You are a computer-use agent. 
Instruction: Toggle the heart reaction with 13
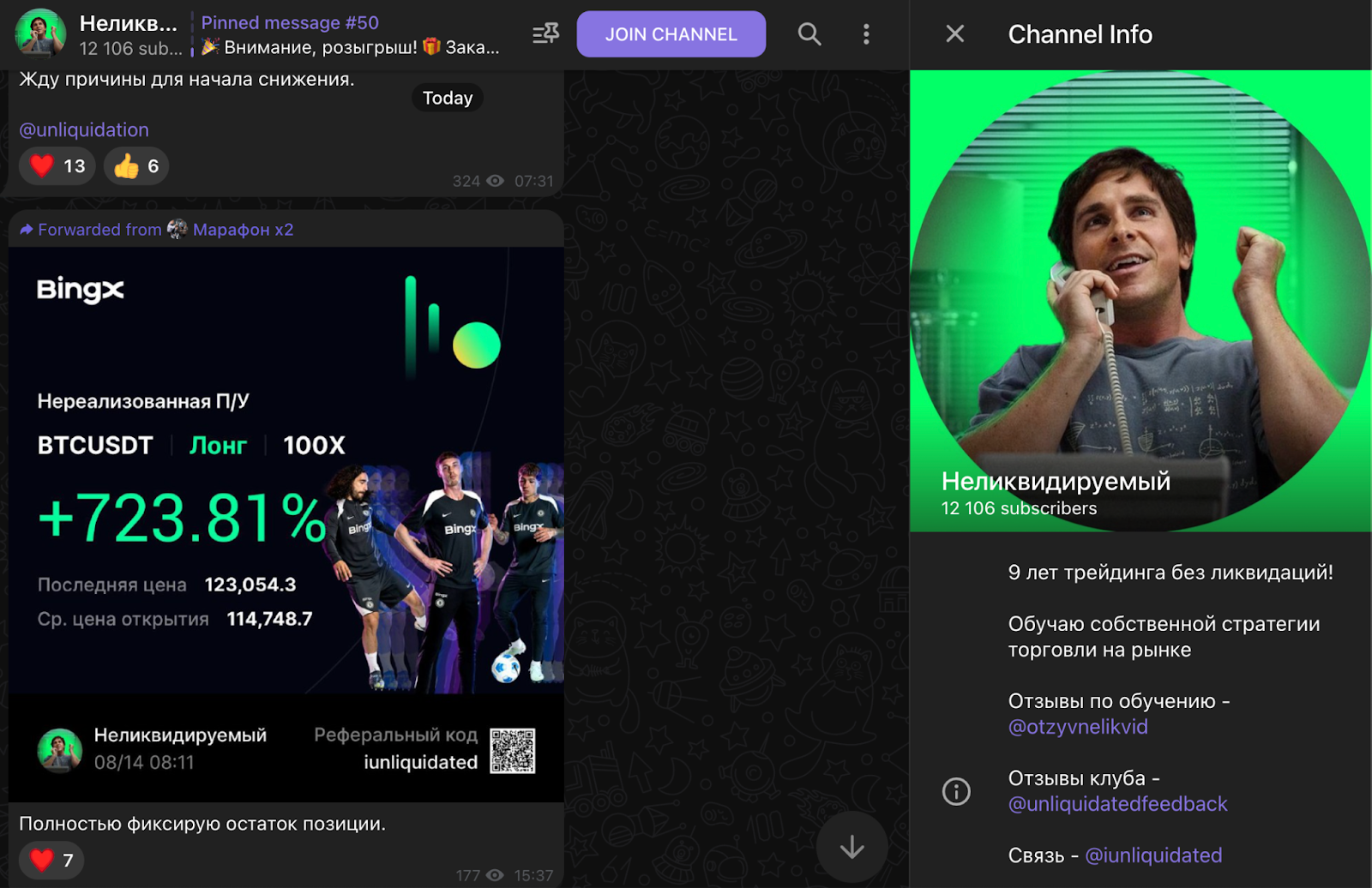pos(57,165)
